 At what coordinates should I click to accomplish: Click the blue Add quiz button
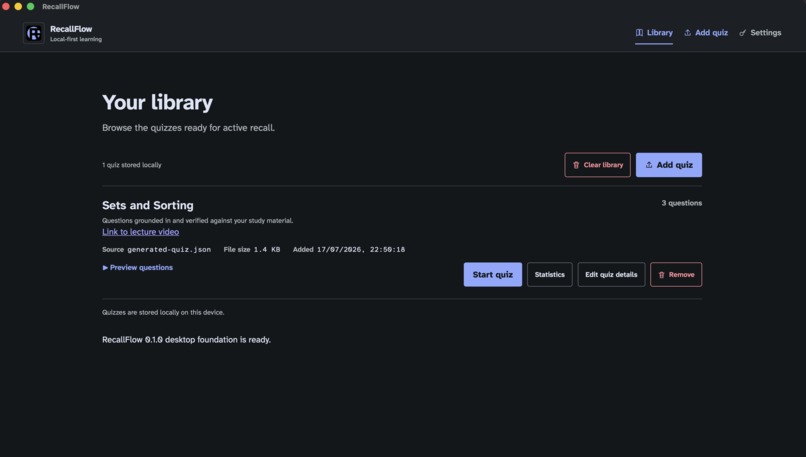669,165
